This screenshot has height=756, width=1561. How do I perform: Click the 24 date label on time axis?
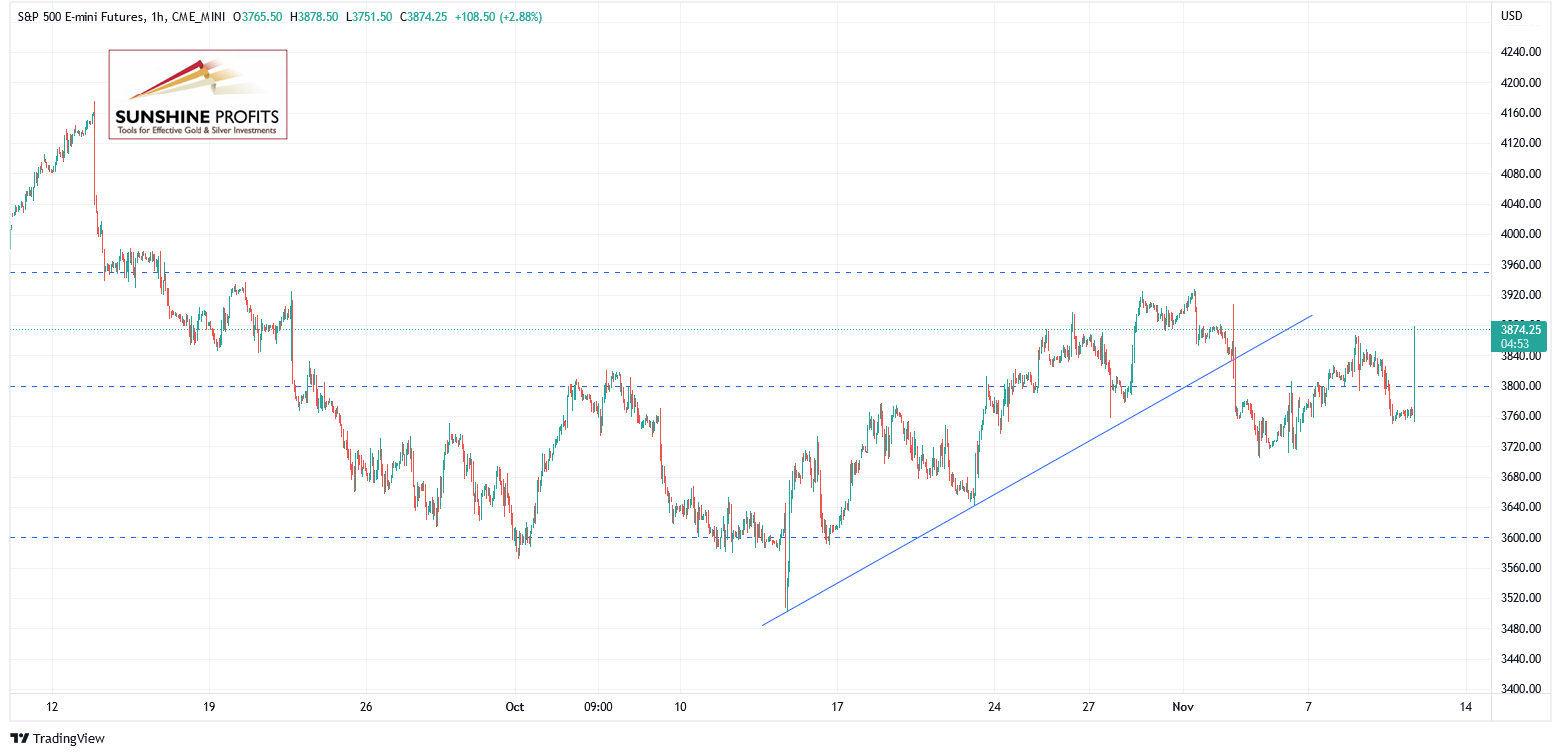[x=994, y=707]
